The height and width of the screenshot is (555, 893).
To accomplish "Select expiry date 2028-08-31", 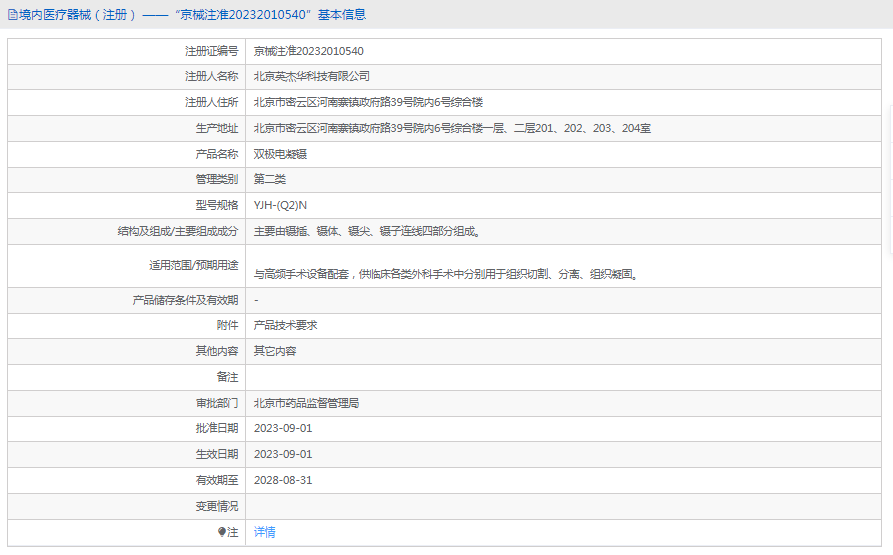I will tap(283, 480).
